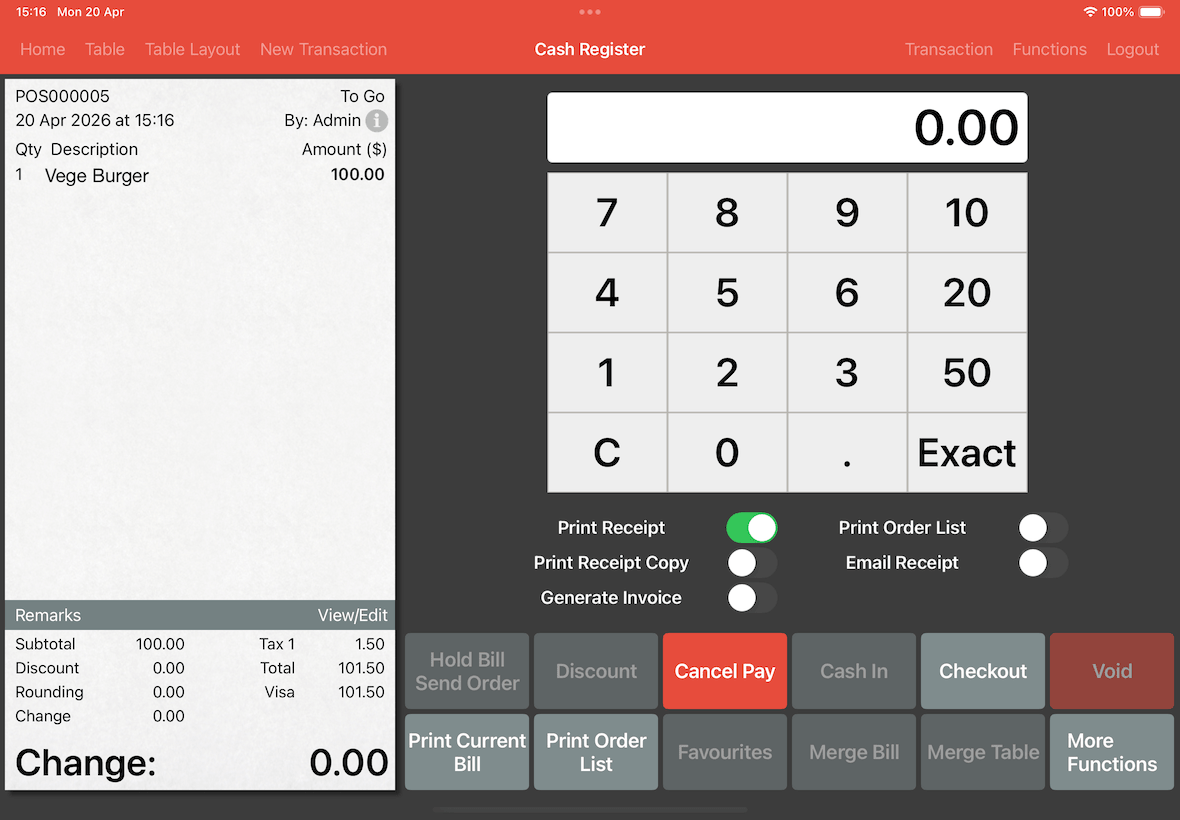
Task: Turn on the Print Order List switch
Action: click(x=1042, y=528)
